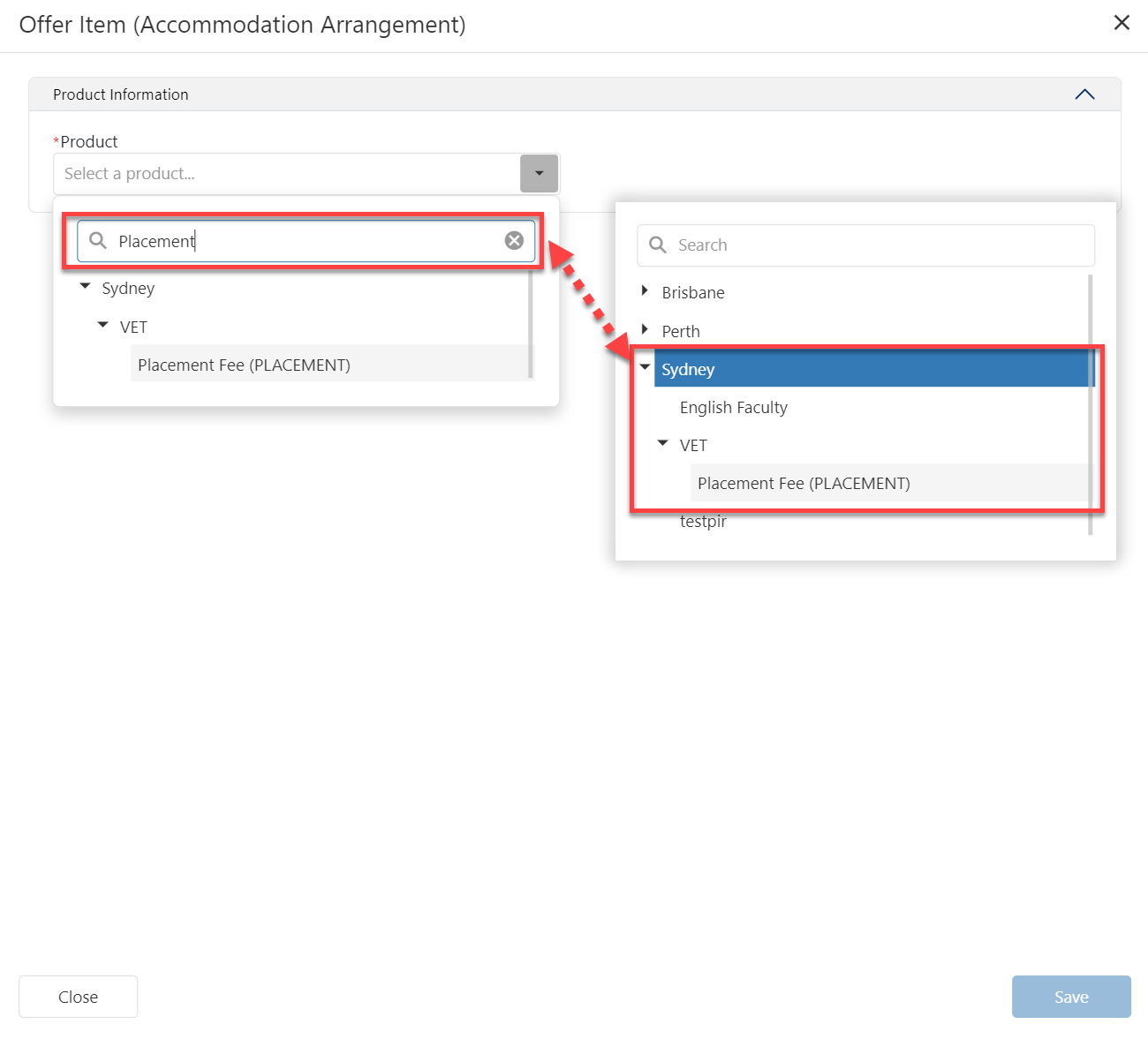Collapse the highlighted Sydney node arrow

tap(645, 367)
